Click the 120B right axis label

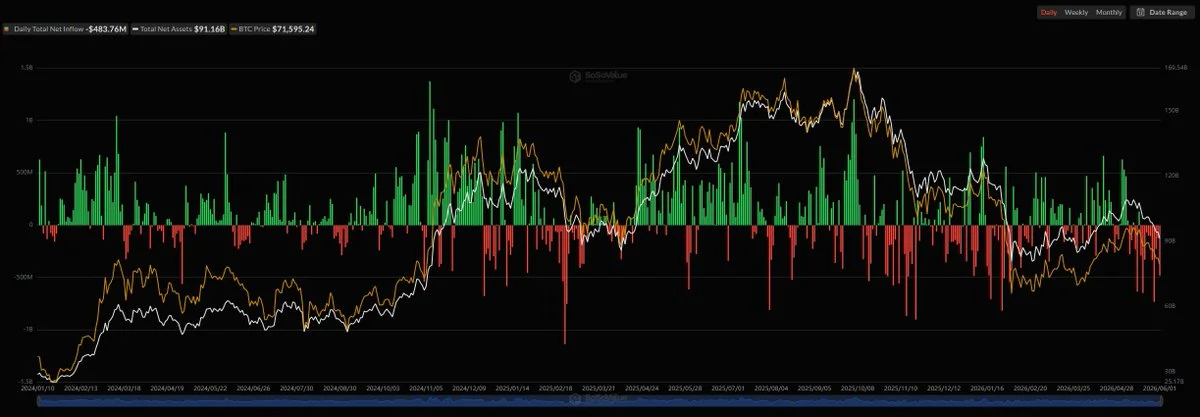click(x=1173, y=174)
